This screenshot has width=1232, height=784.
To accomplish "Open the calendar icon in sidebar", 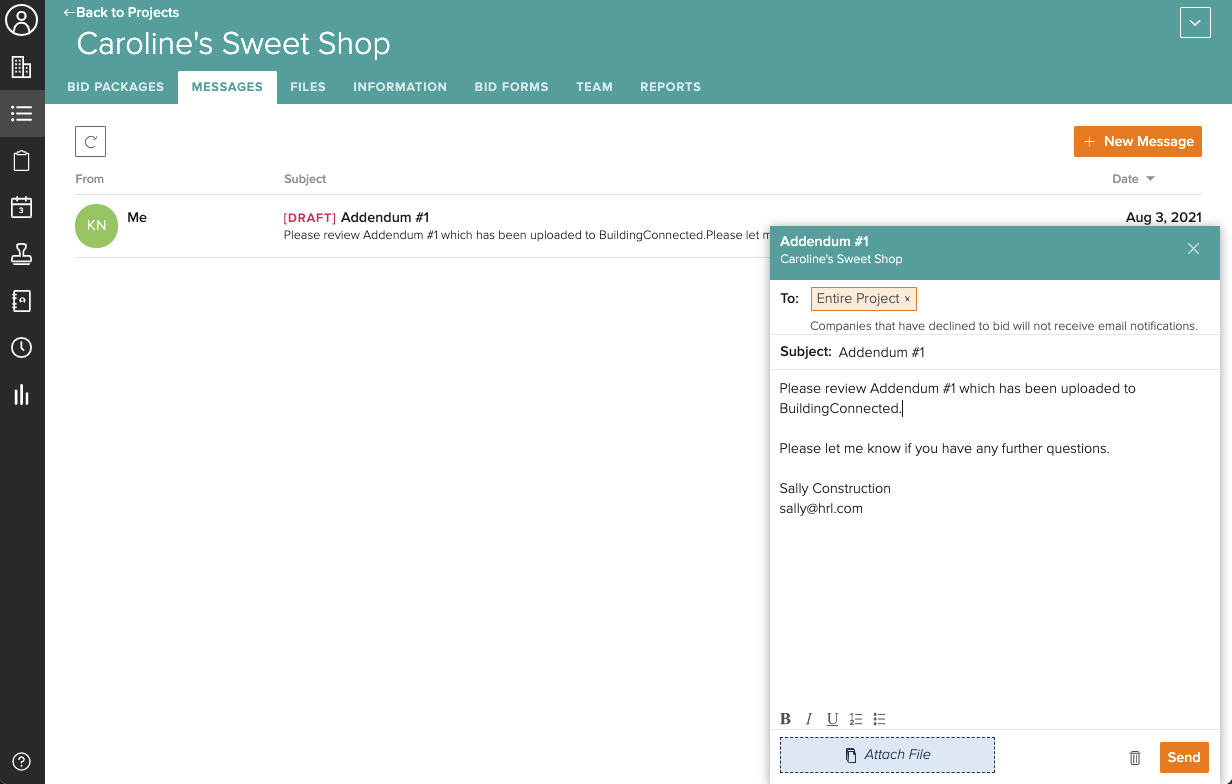I will (21, 207).
